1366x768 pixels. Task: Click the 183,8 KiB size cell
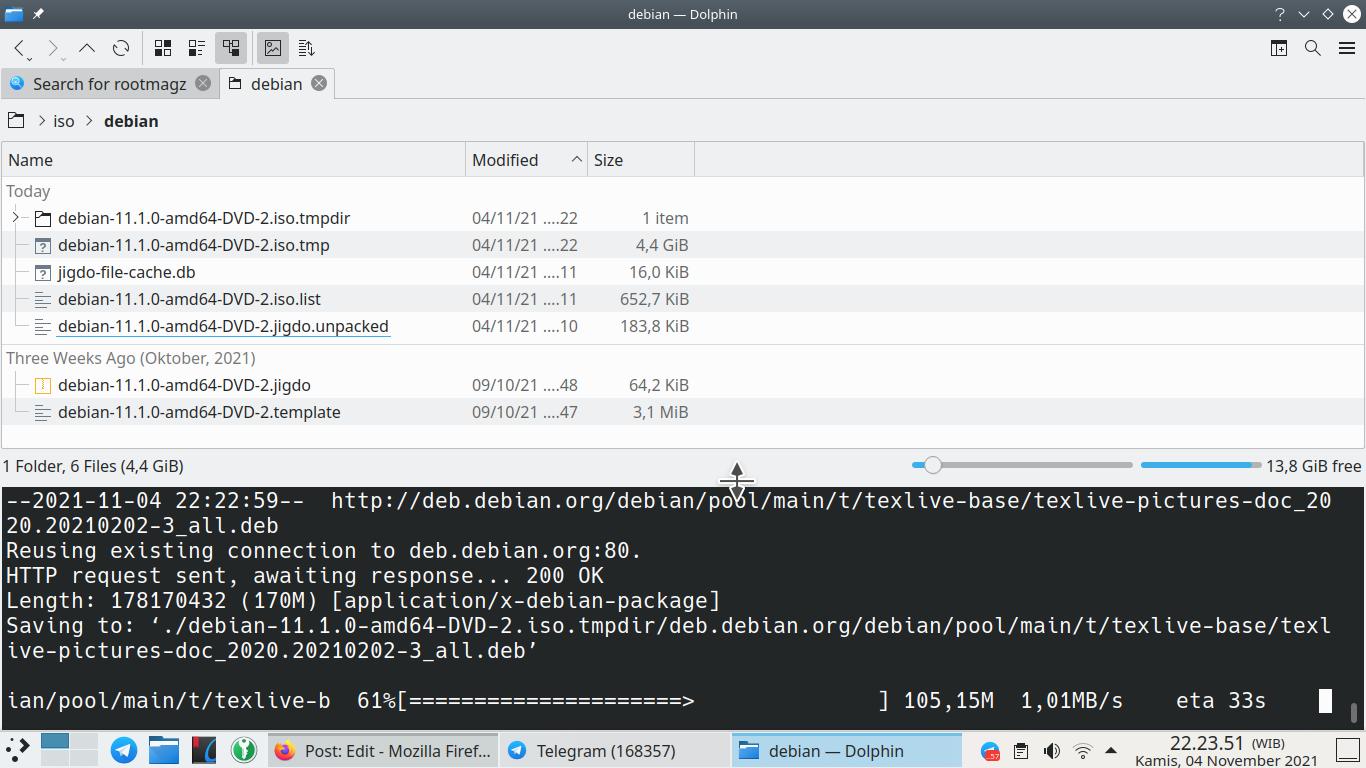click(654, 326)
